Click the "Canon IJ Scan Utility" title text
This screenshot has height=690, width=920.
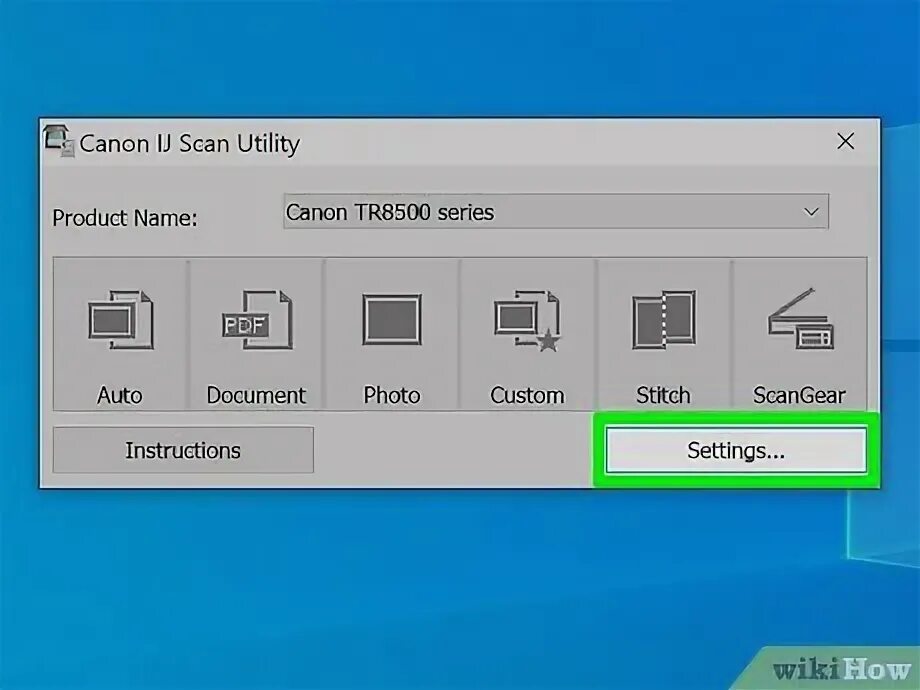pos(190,144)
